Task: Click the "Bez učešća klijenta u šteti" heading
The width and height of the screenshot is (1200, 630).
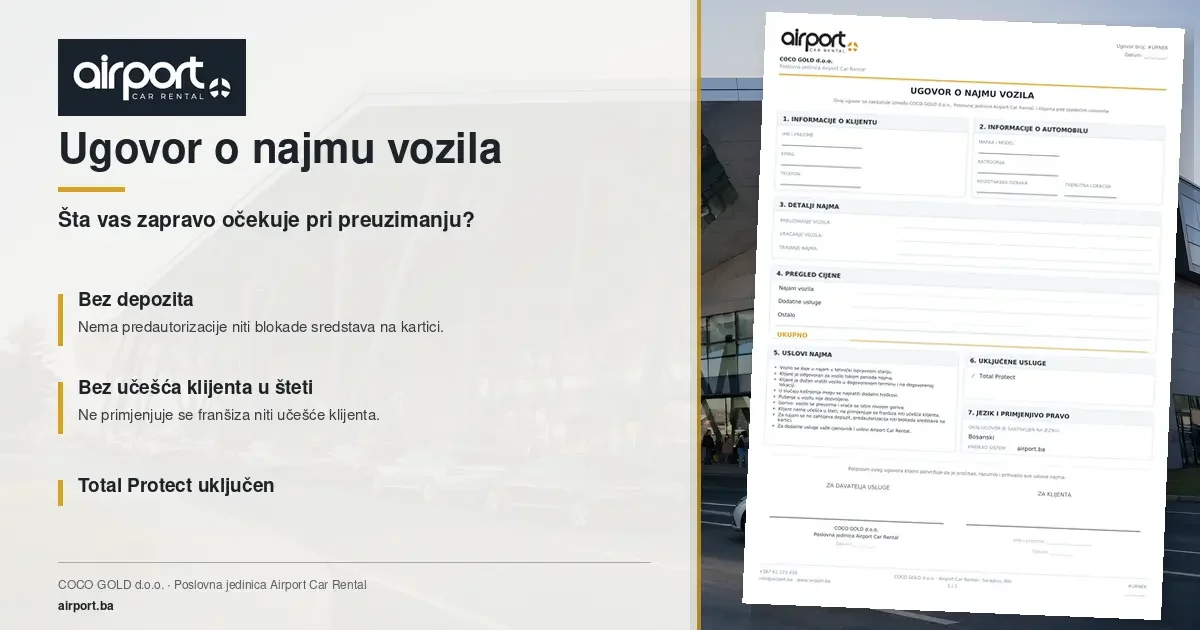Action: tap(195, 388)
